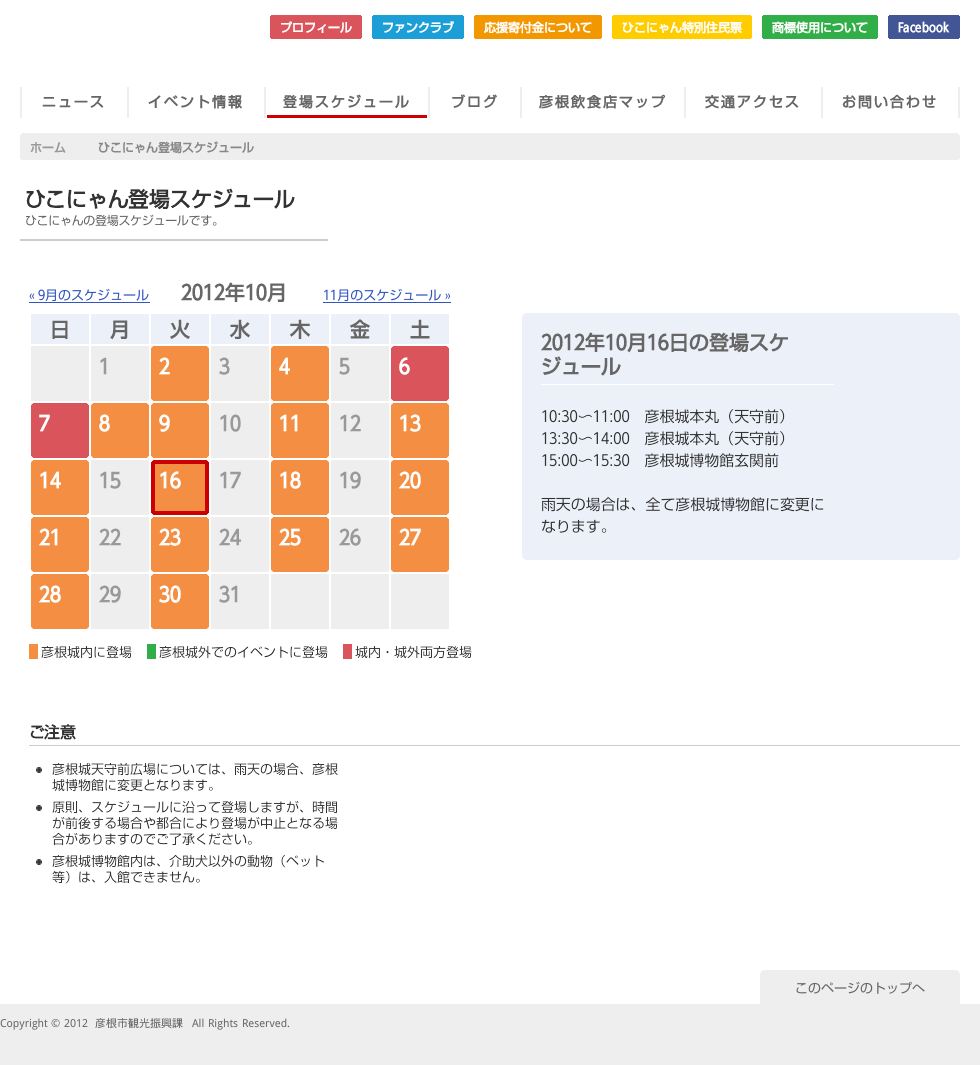Open the ブログ menu item
This screenshot has width=980, height=1065.
click(x=474, y=102)
